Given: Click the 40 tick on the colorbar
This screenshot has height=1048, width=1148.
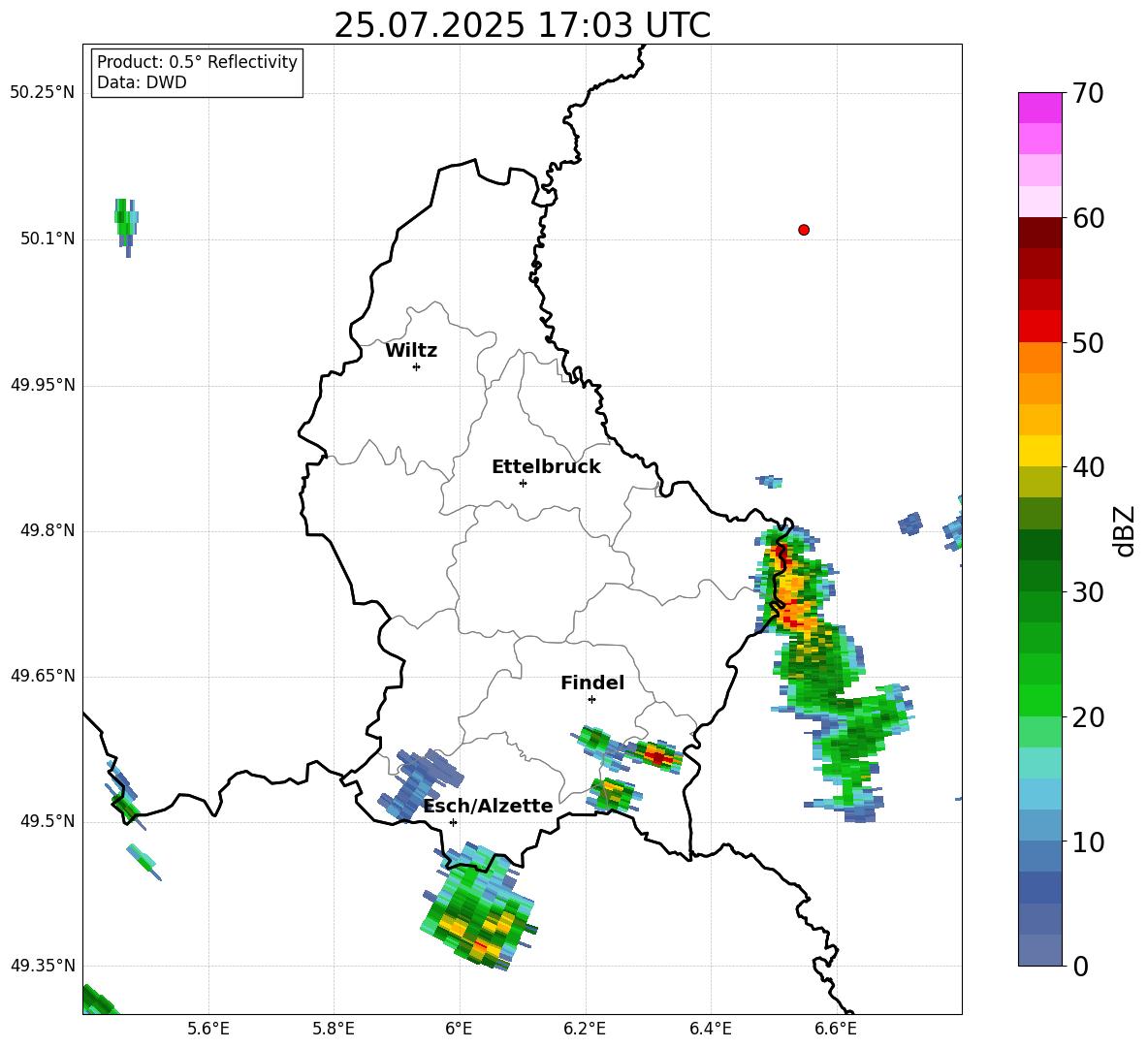Looking at the screenshot, I should (x=1087, y=467).
